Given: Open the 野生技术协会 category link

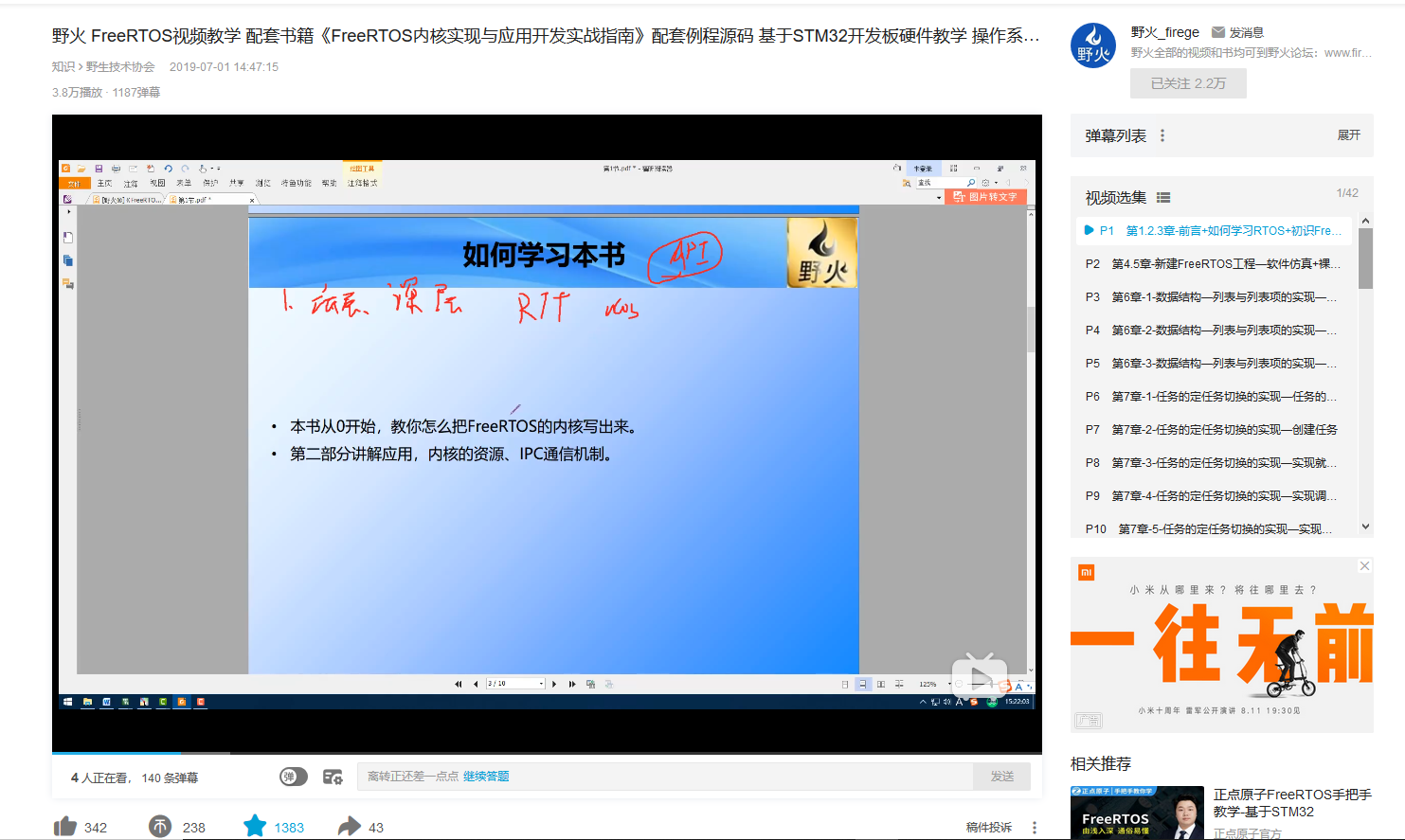Looking at the screenshot, I should (120, 67).
